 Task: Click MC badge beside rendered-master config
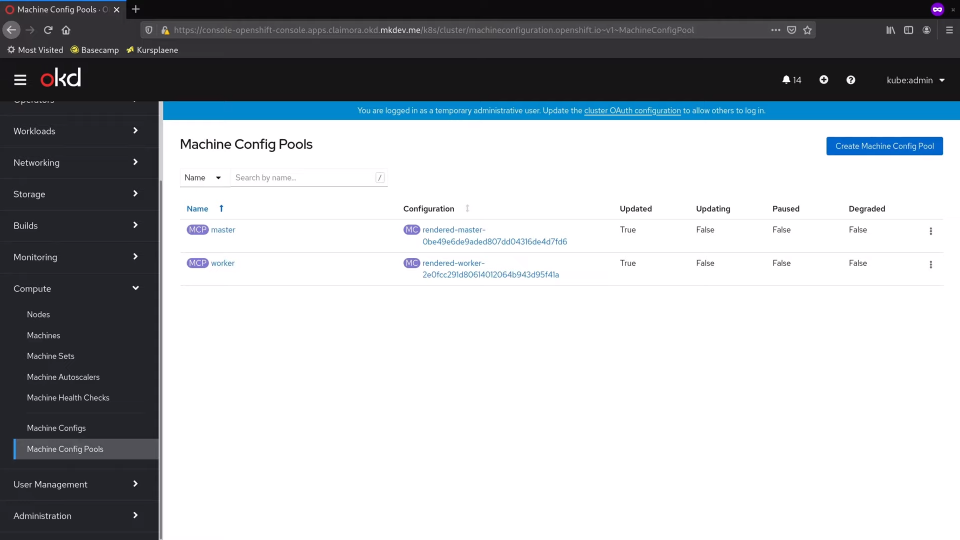click(411, 230)
